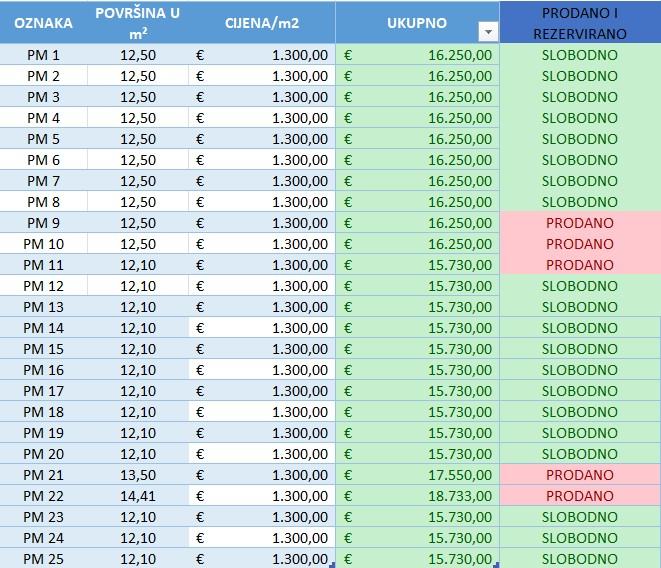
Task: Select the cell labeled PM 22
Action: coord(43,496)
